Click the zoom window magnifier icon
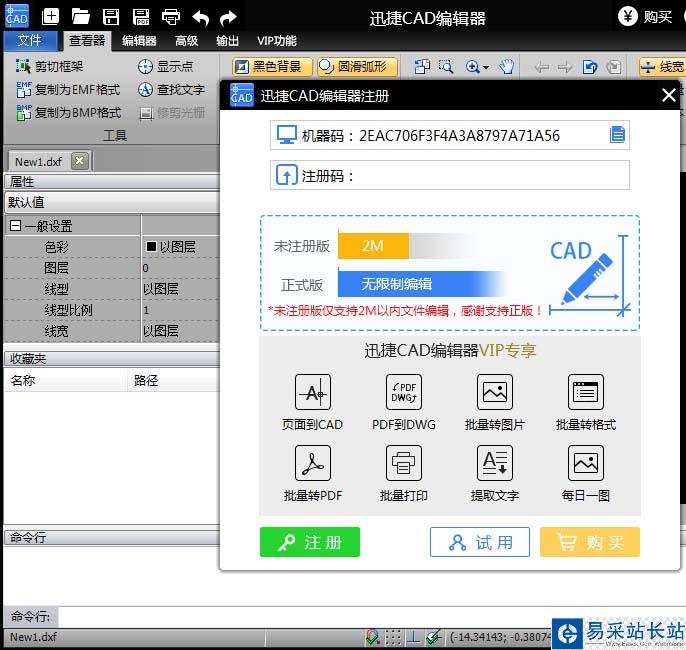 tap(446, 67)
